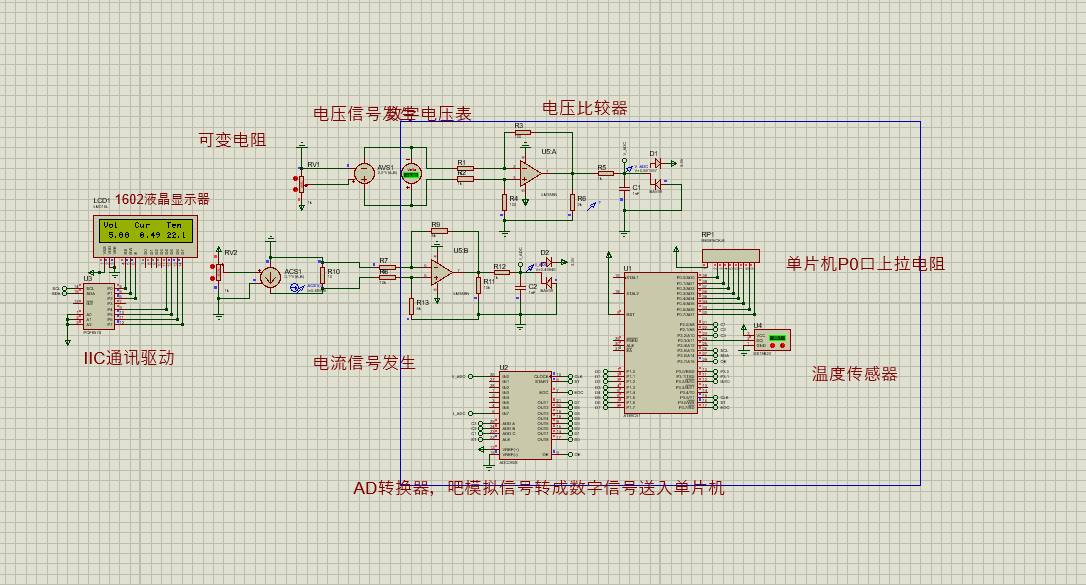This screenshot has width=1086, height=585.
Task: Click the ground symbol below capacitor C2
Action: (520, 326)
